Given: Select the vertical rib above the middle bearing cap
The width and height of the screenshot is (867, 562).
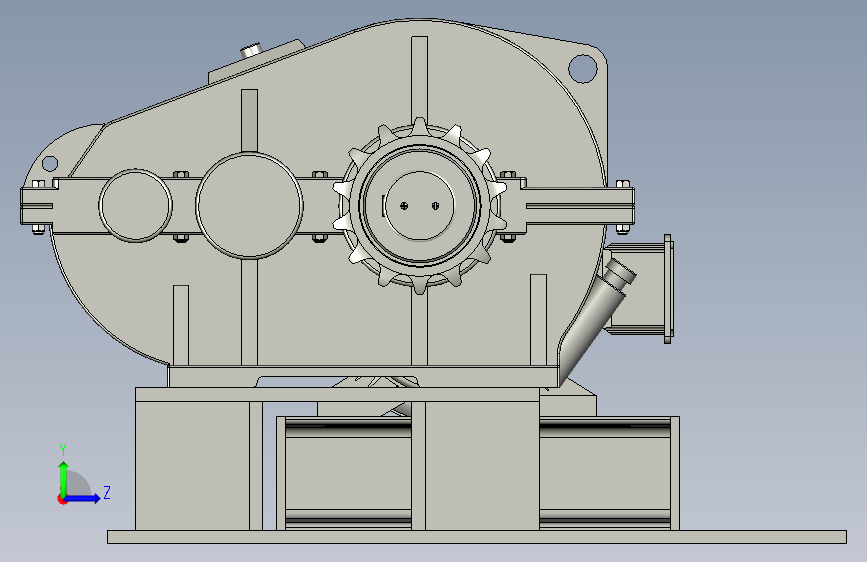Looking at the screenshot, I should (x=249, y=120).
